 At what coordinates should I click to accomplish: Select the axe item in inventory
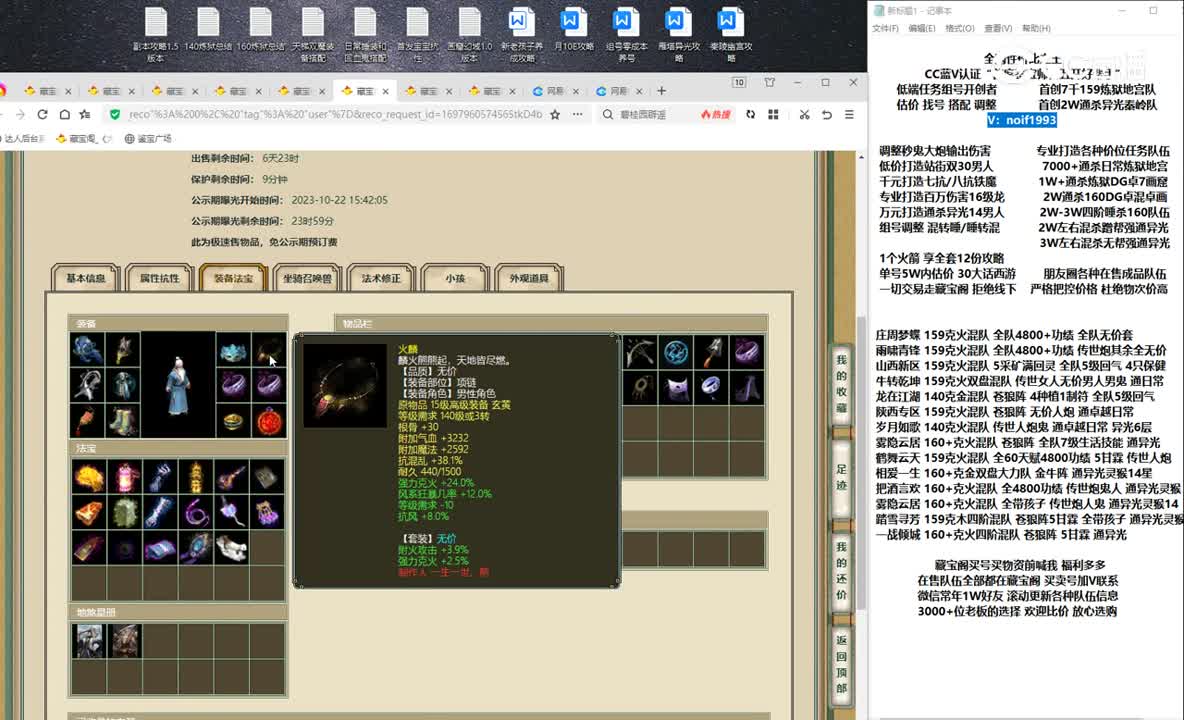point(711,352)
